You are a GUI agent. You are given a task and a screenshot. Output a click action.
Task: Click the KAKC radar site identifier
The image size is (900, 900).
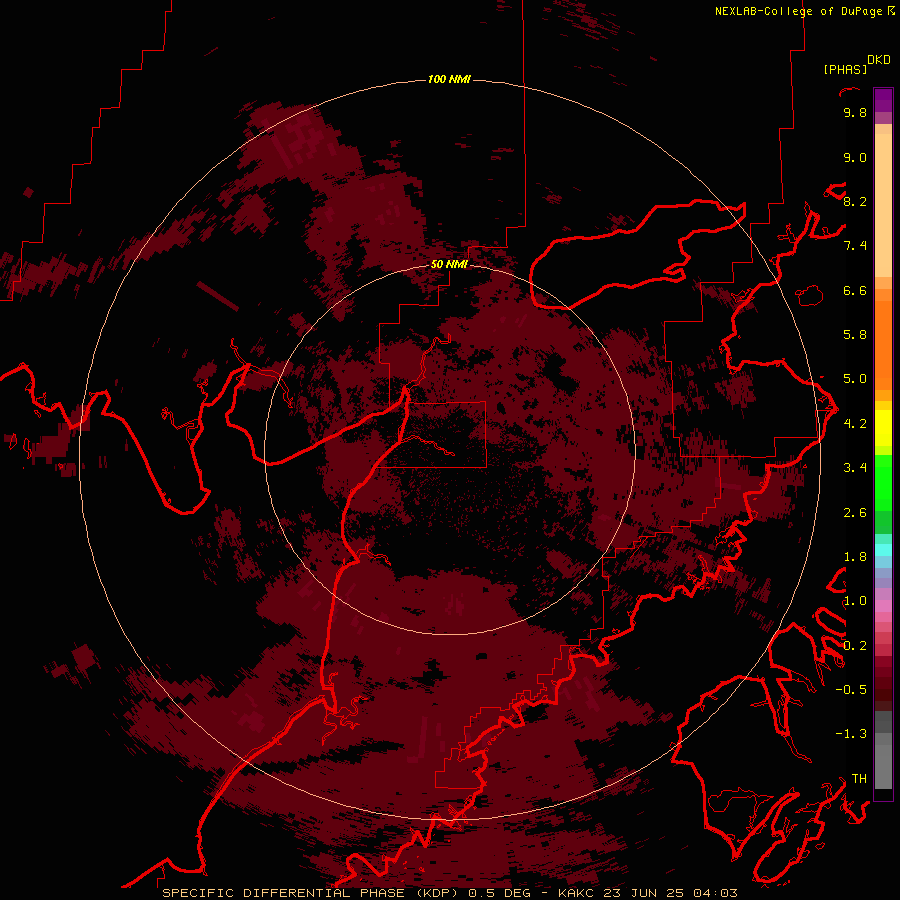coord(577,893)
